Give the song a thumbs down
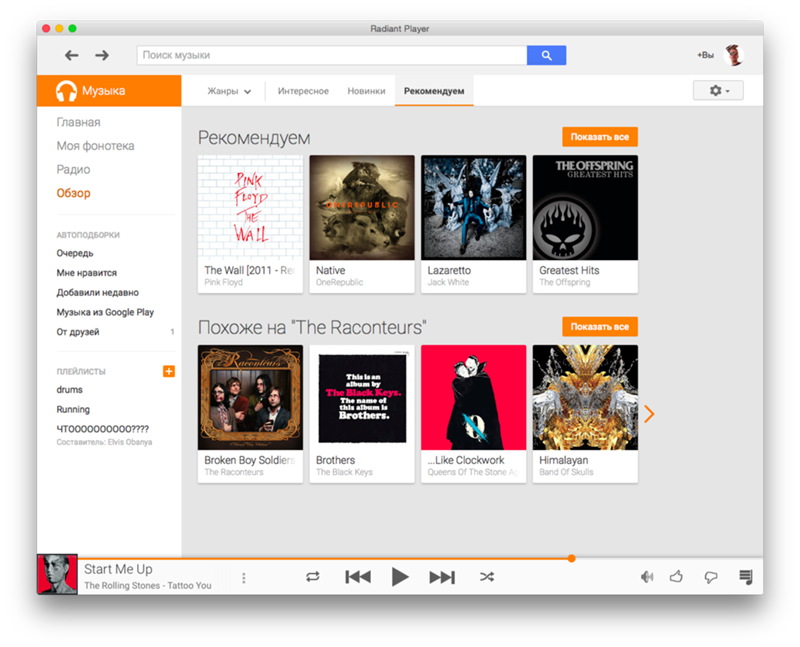Screen dimensions: 800x647 [x=711, y=578]
